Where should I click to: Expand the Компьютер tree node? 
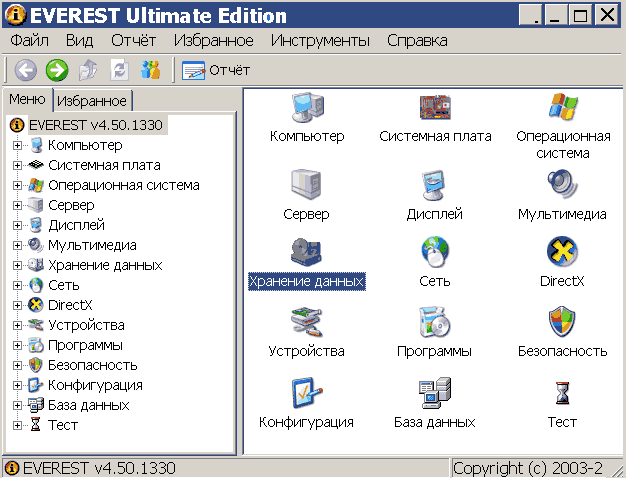pyautogui.click(x=17, y=145)
